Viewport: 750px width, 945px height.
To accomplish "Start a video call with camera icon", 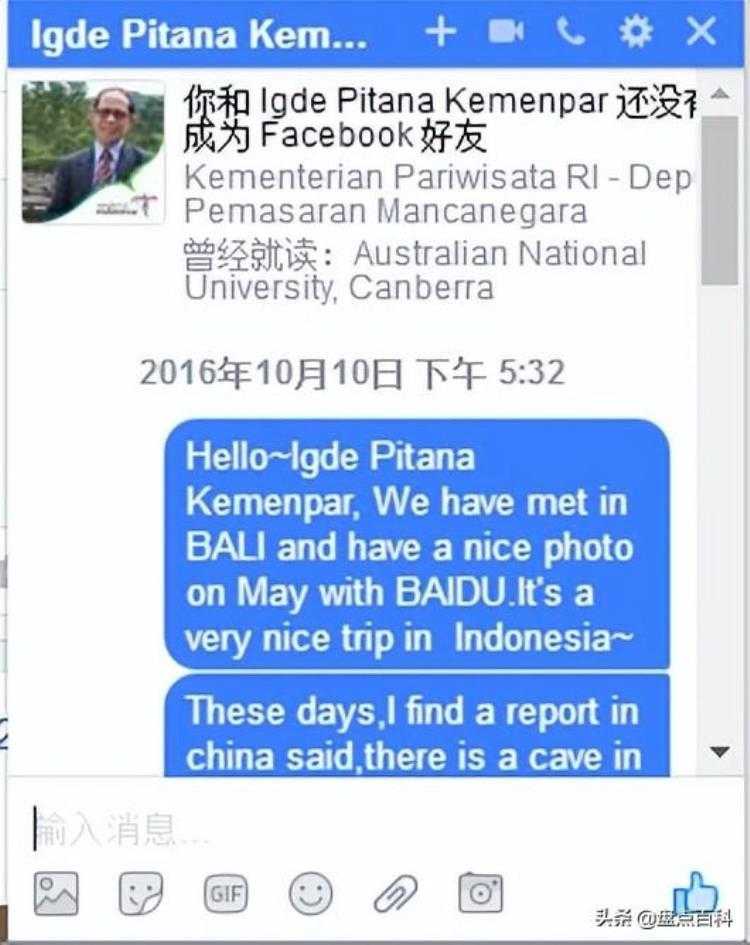I will pyautogui.click(x=505, y=31).
